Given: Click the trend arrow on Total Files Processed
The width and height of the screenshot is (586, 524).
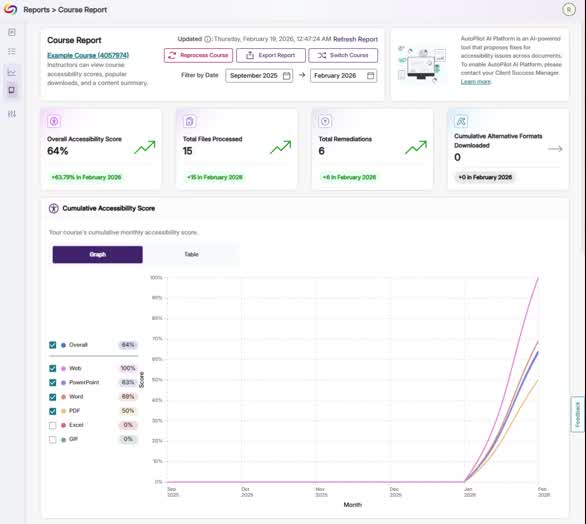Looking at the screenshot, I should (281, 148).
